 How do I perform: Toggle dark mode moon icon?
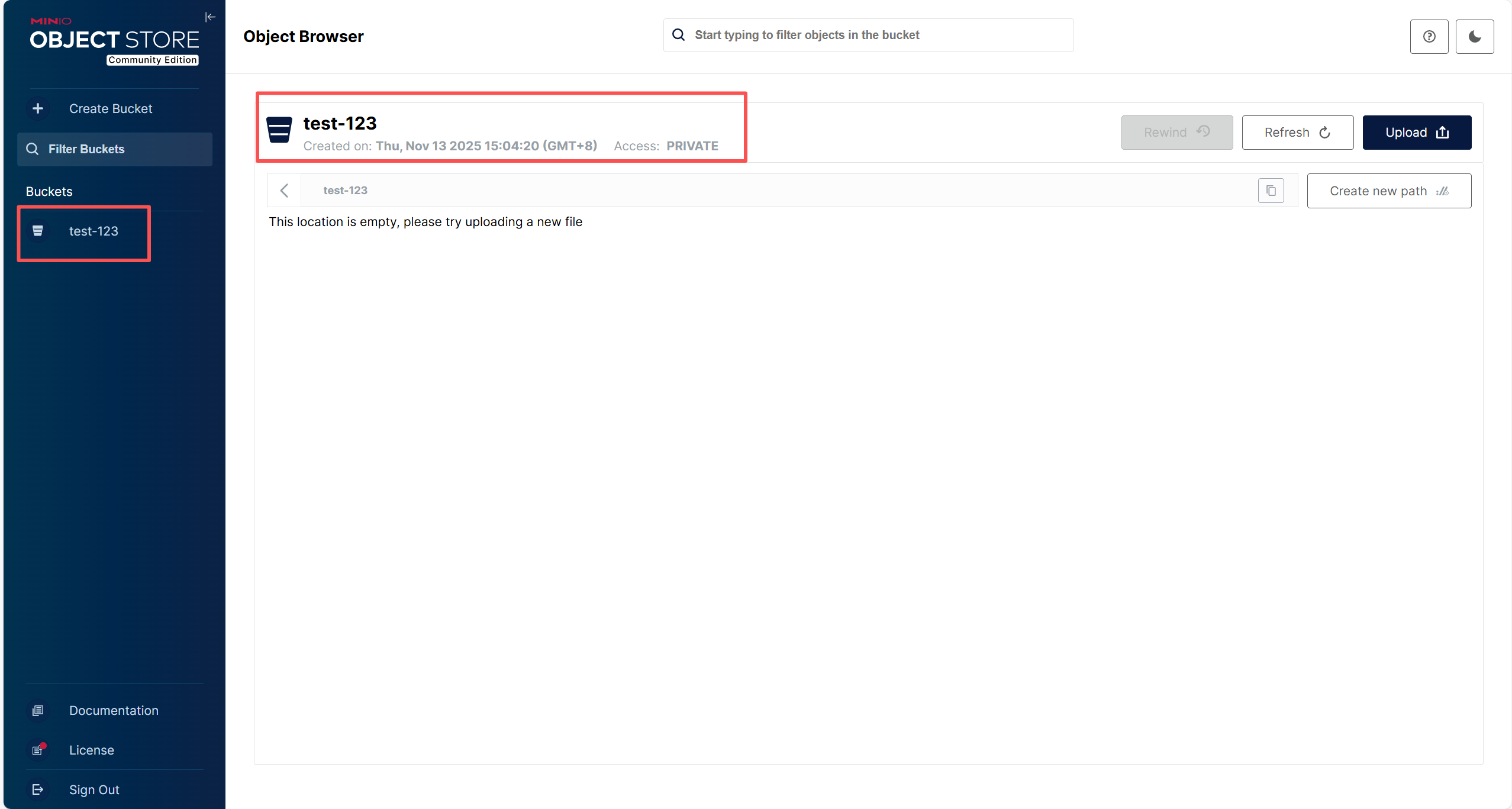1474,37
